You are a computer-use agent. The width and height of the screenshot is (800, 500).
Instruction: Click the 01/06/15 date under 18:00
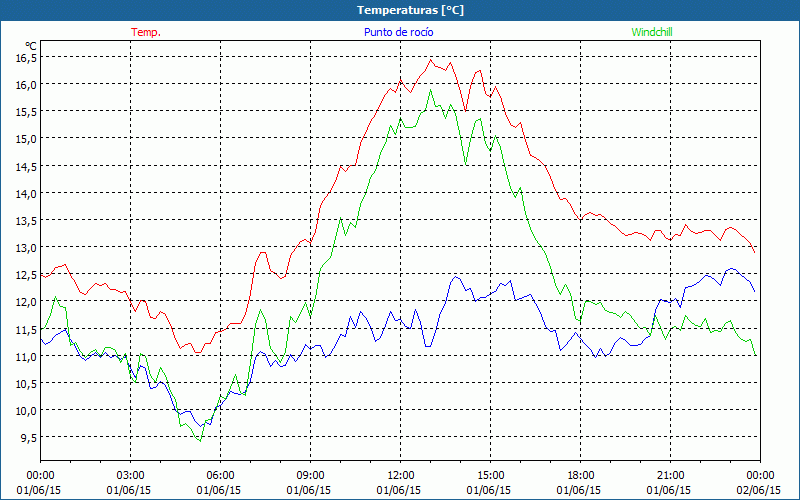click(579, 490)
